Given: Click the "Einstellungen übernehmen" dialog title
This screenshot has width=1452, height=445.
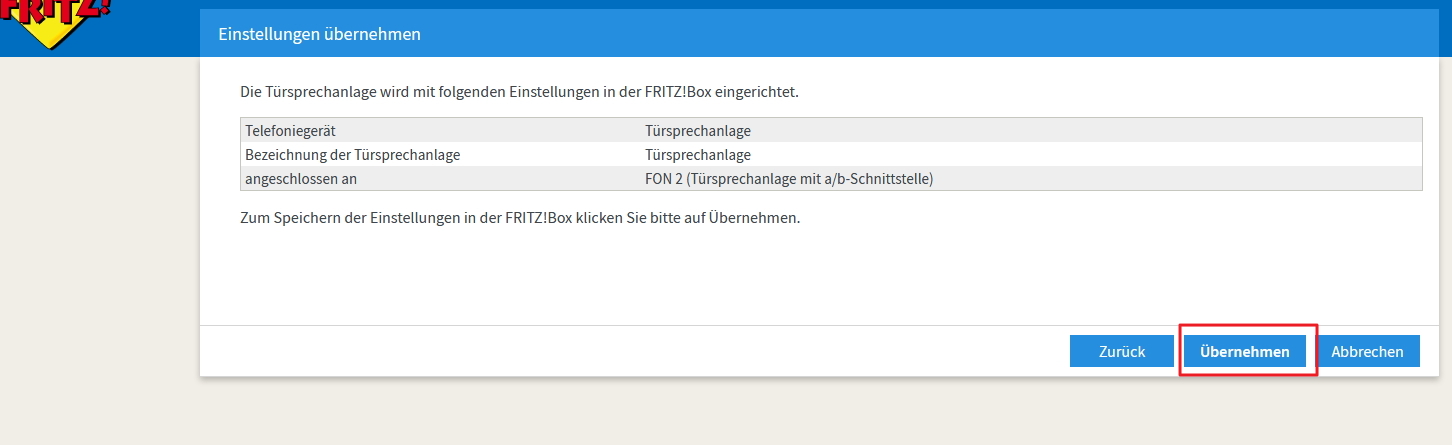Looking at the screenshot, I should coord(319,34).
